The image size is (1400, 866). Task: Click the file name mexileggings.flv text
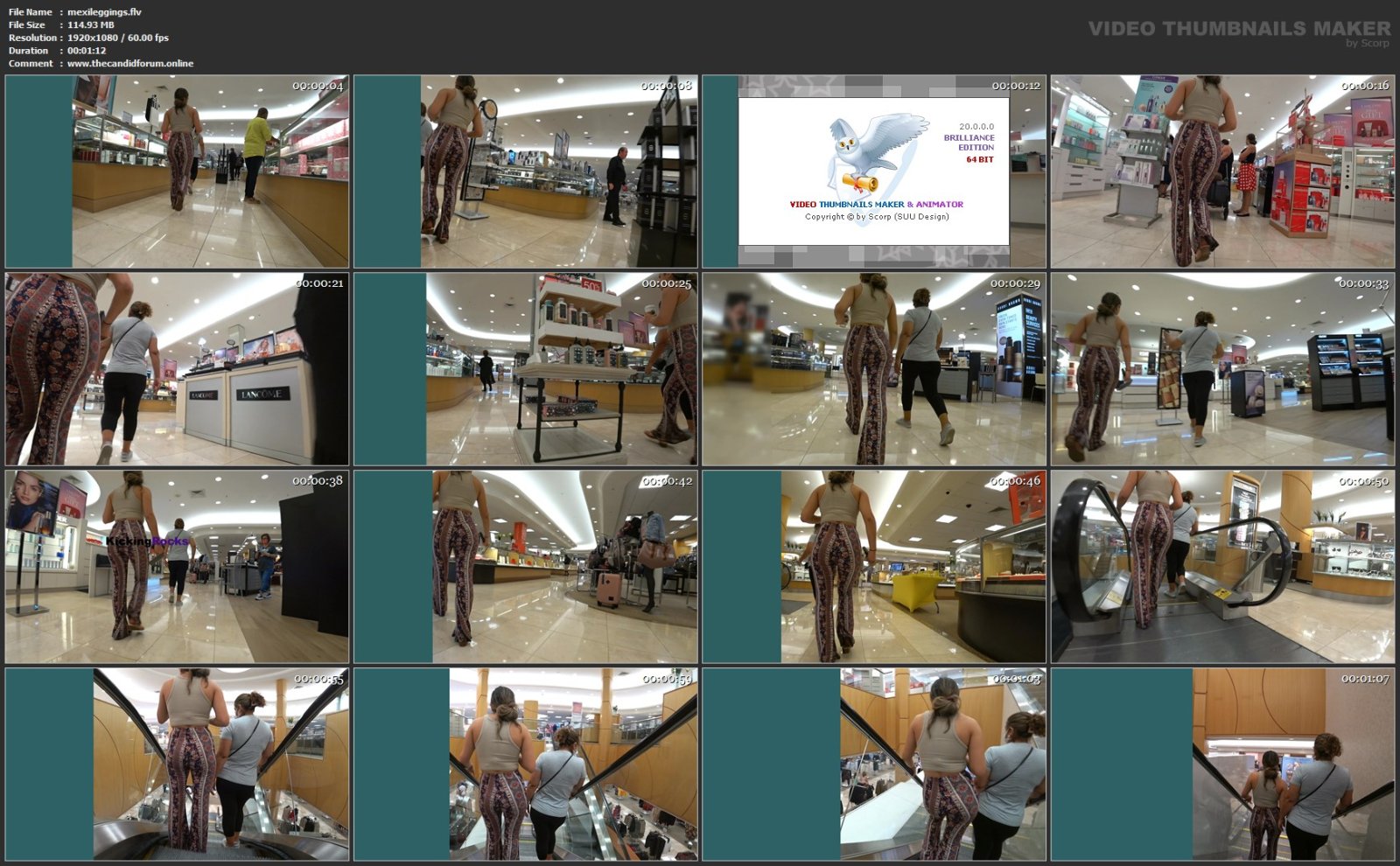pyautogui.click(x=103, y=12)
